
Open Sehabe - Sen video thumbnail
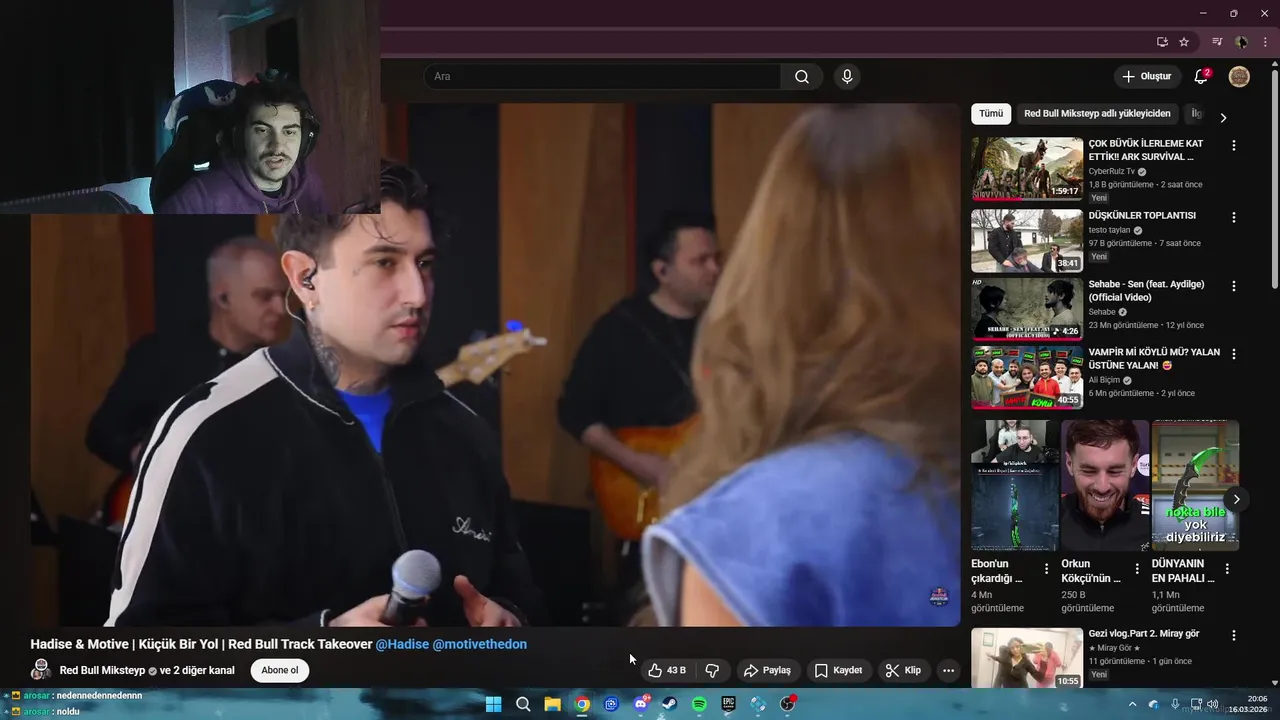1027,309
